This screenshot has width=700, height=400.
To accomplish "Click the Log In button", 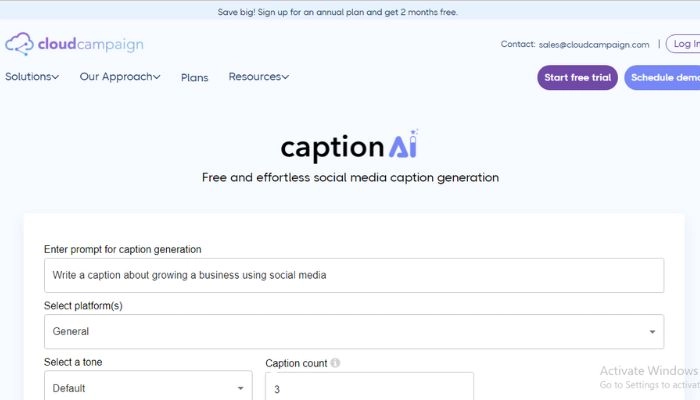I will point(684,44).
